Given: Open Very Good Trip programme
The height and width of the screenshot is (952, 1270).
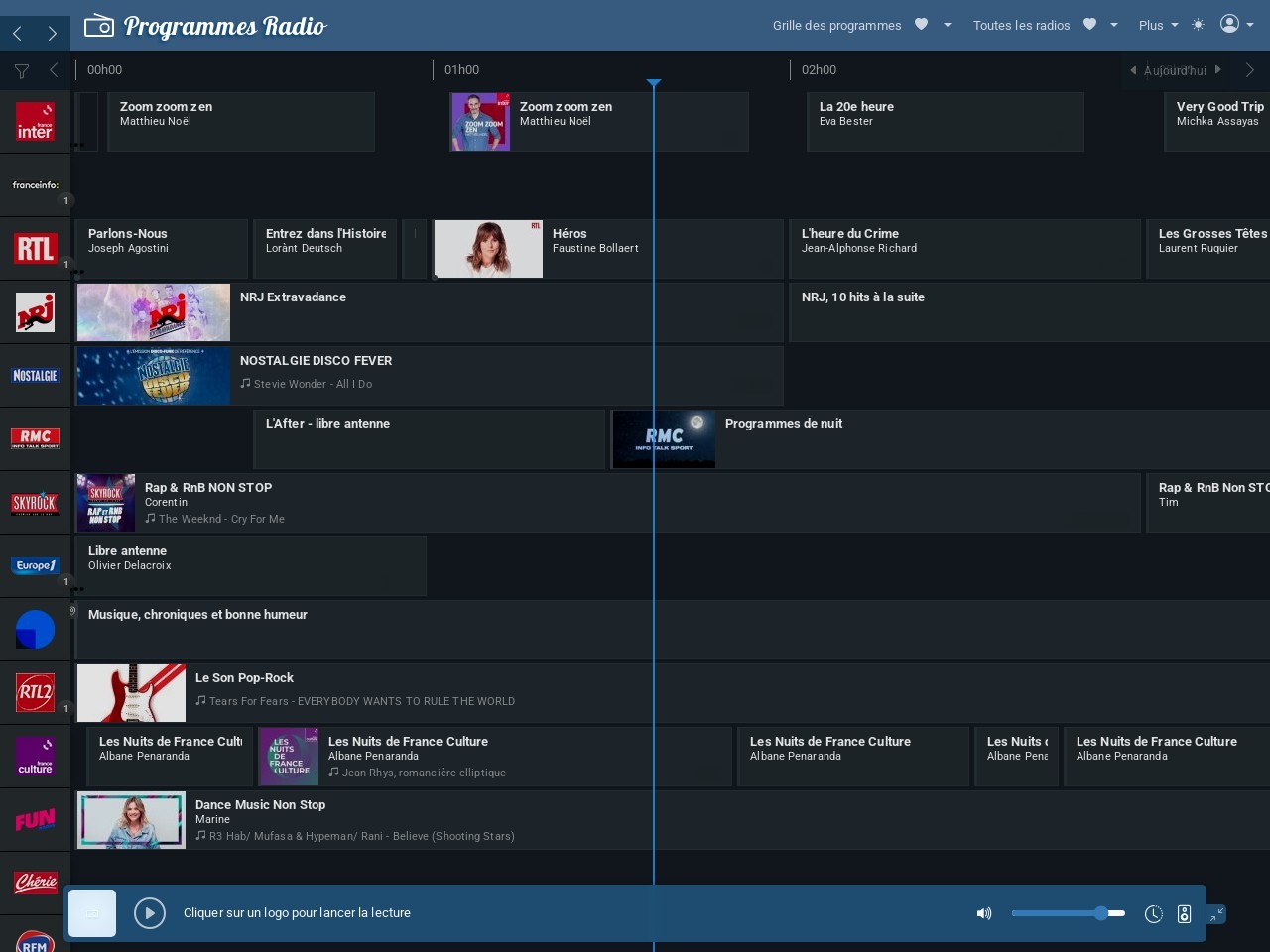Looking at the screenshot, I should point(1217,122).
